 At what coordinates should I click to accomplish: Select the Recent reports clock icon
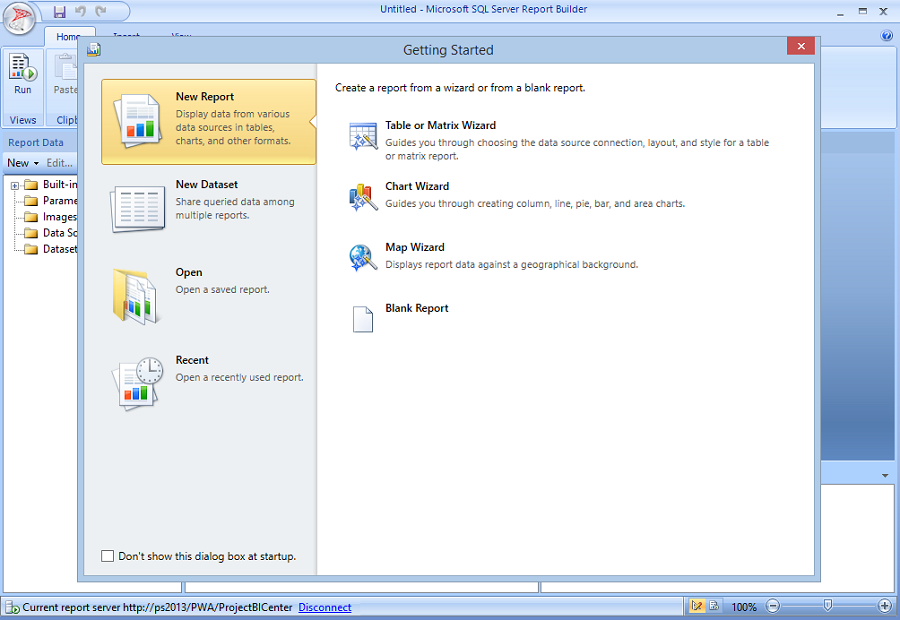tap(138, 383)
